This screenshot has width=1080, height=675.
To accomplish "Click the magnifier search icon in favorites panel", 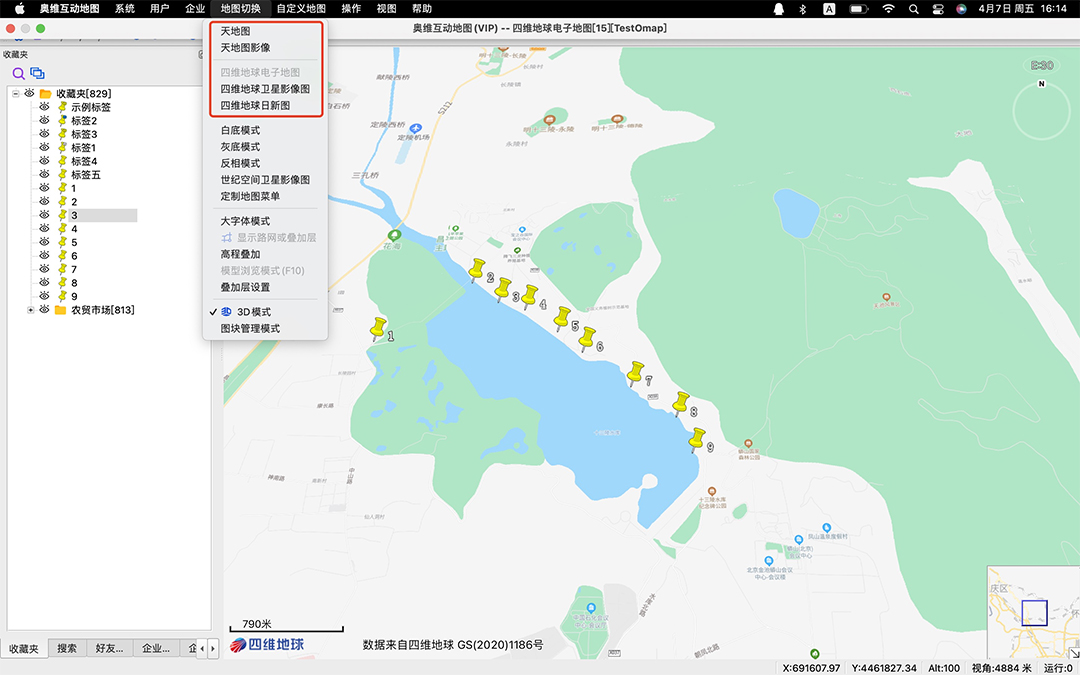I will click(x=19, y=74).
